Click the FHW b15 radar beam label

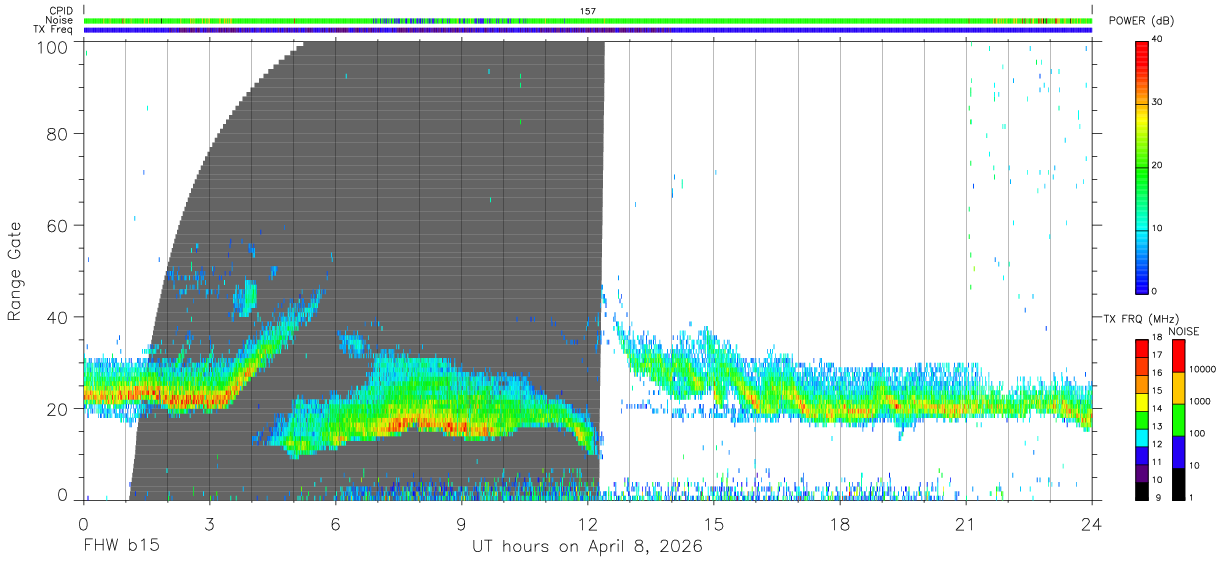121,547
